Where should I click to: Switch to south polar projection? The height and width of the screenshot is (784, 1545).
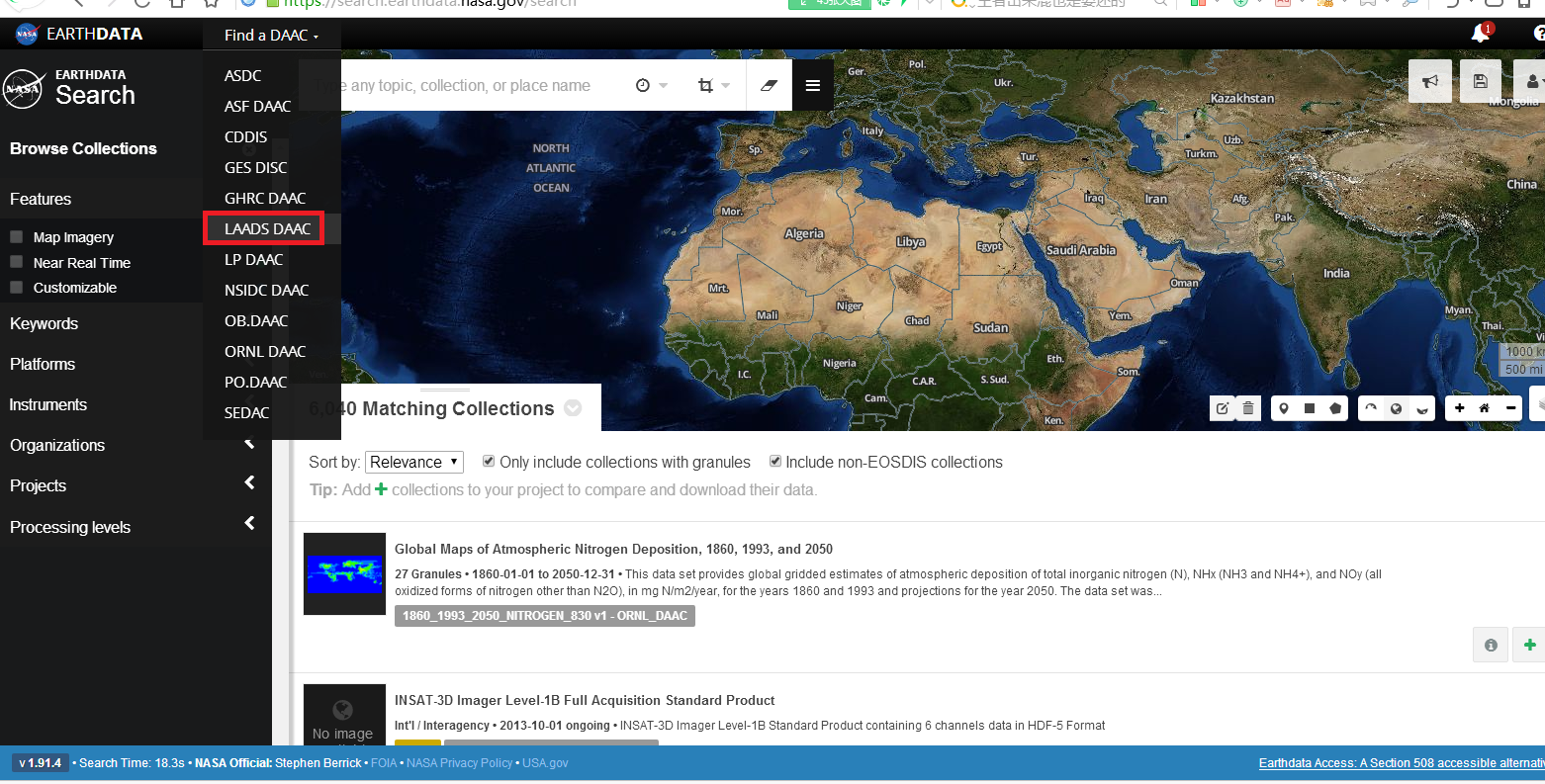point(1422,408)
